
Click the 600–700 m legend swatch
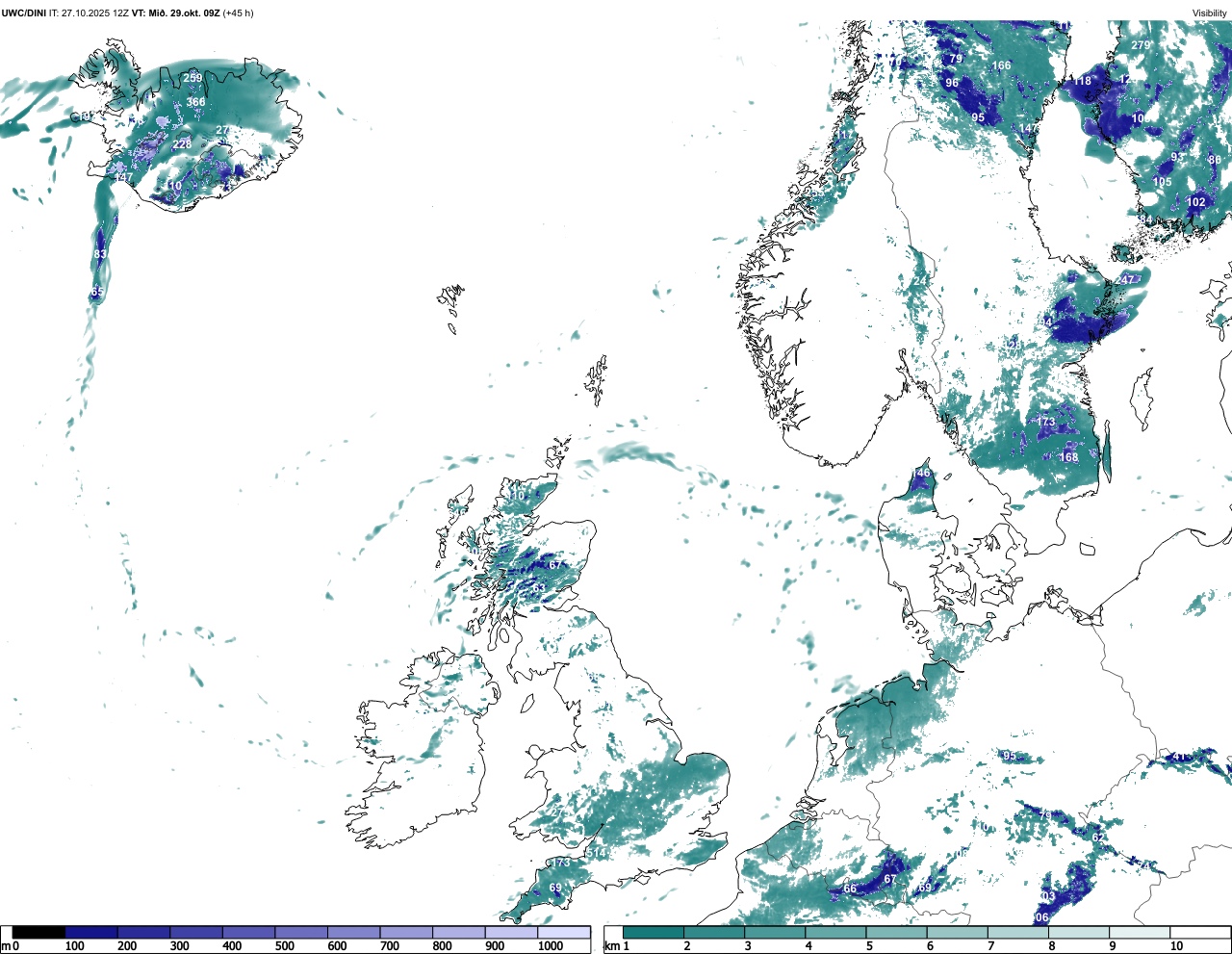coord(353,932)
